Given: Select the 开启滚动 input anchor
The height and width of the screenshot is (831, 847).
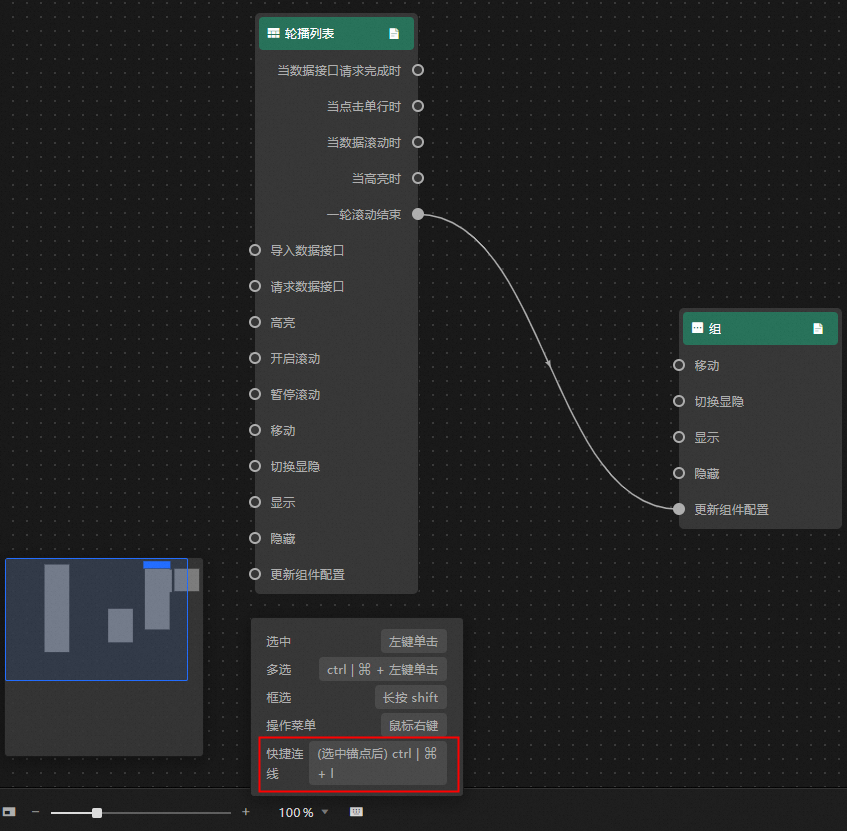Looking at the screenshot, I should pyautogui.click(x=255, y=358).
